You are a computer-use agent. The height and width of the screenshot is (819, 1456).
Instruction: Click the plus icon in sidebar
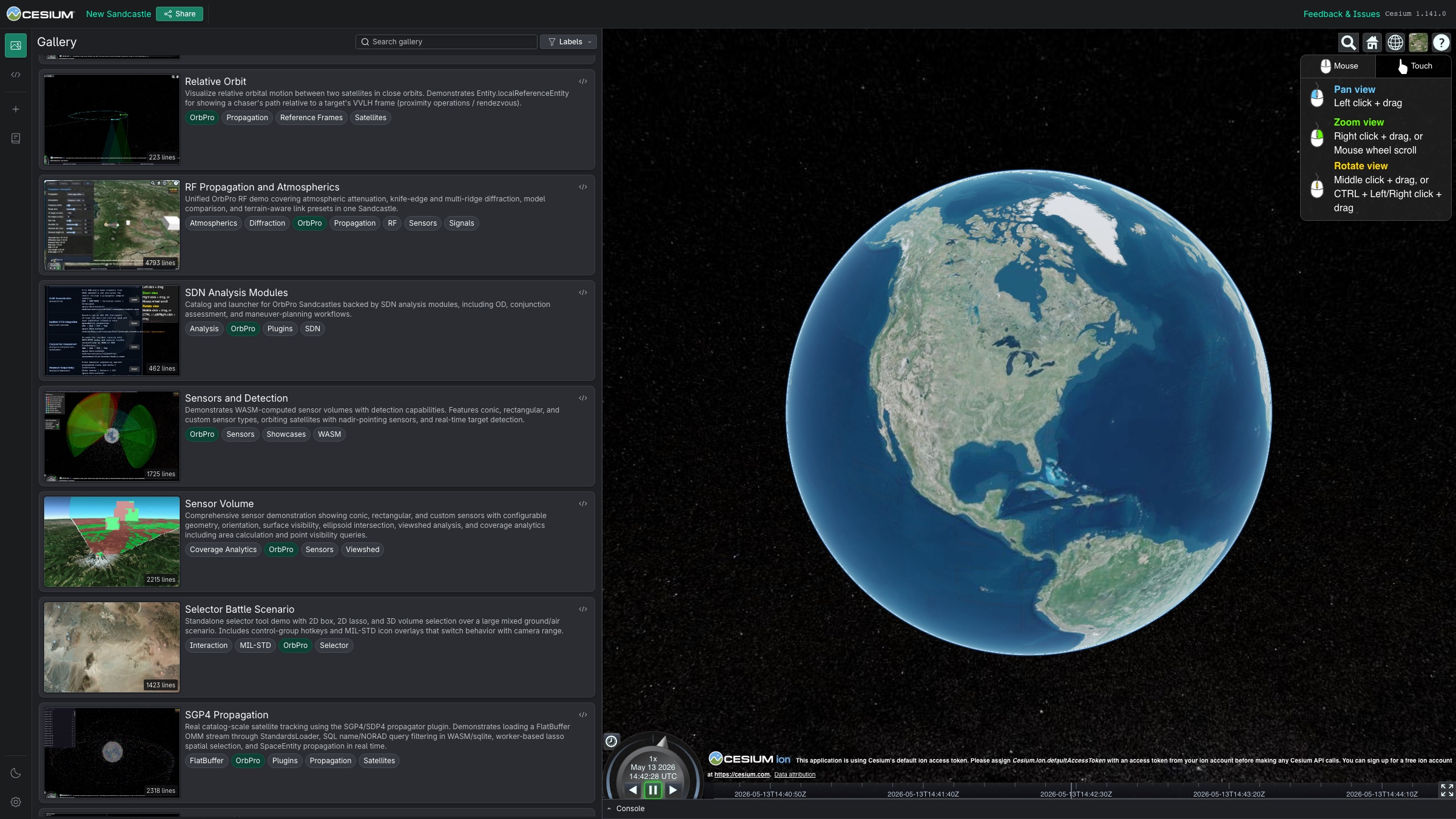(x=16, y=109)
